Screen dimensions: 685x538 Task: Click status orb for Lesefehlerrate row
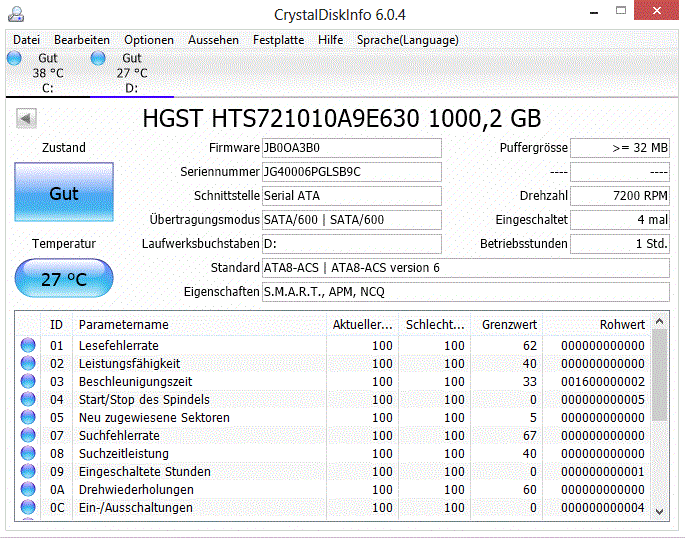coord(28,345)
